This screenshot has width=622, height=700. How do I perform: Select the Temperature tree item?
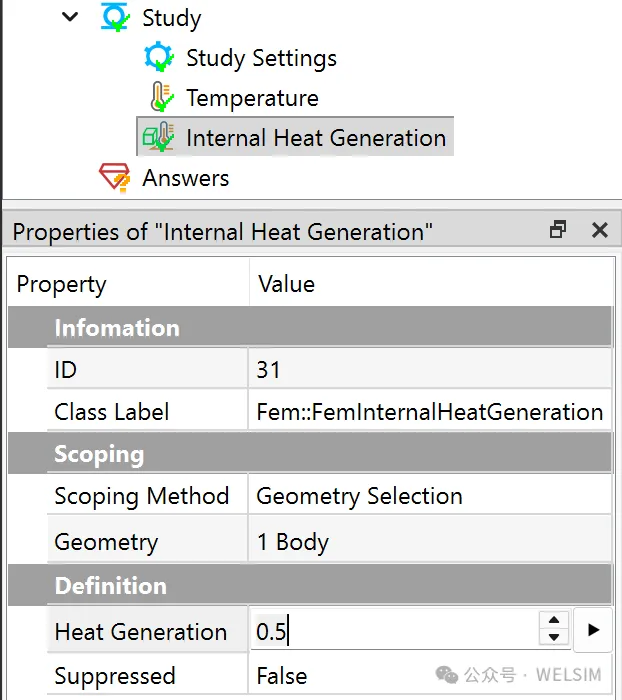coord(252,98)
